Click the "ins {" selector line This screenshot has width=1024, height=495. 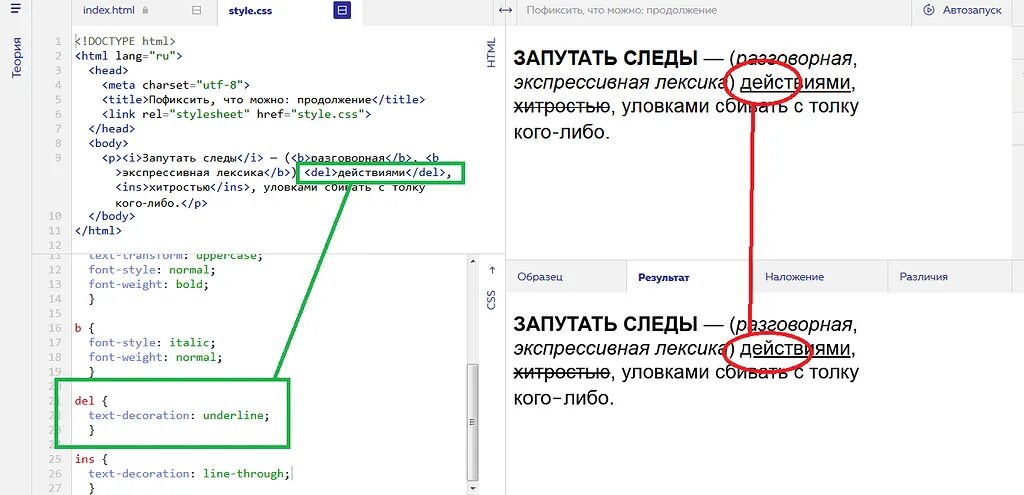pos(92,459)
